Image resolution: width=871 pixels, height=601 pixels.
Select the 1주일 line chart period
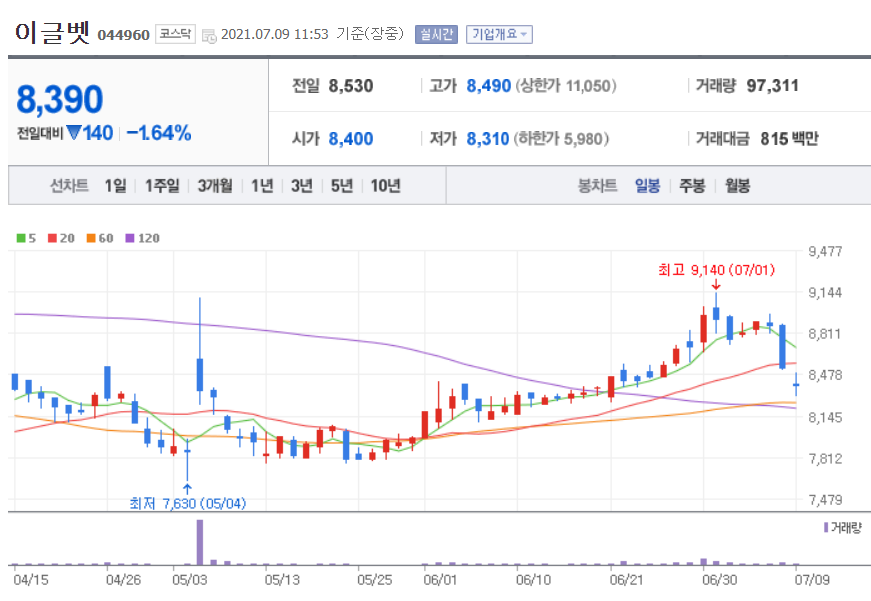[x=162, y=186]
